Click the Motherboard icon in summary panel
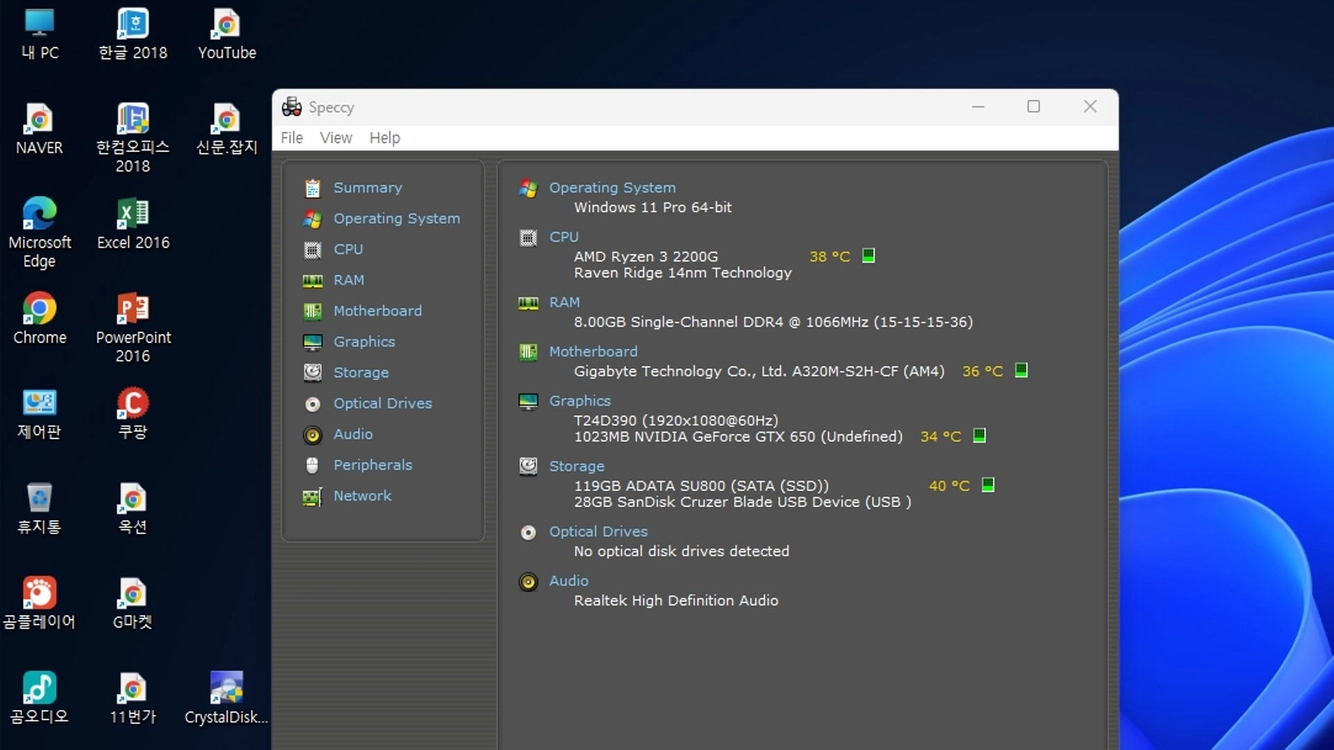The image size is (1334, 750). click(x=528, y=352)
